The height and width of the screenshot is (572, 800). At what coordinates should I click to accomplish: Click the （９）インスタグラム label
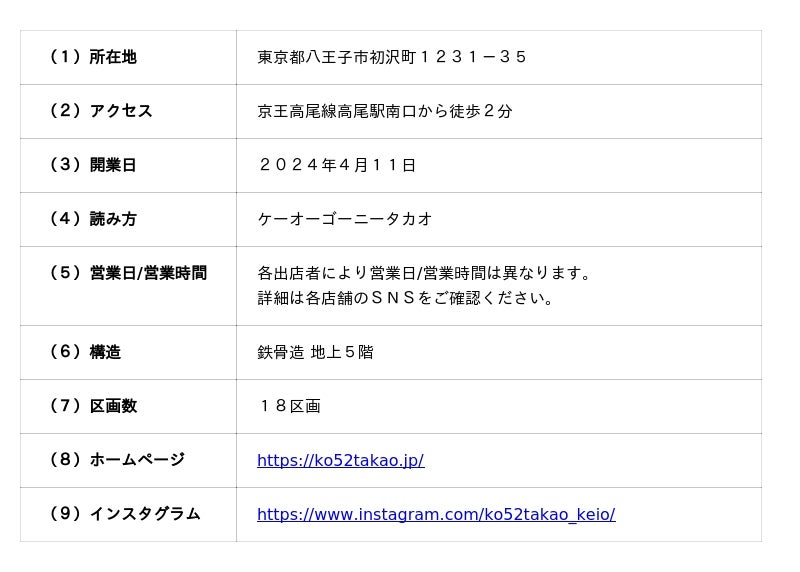click(x=125, y=514)
